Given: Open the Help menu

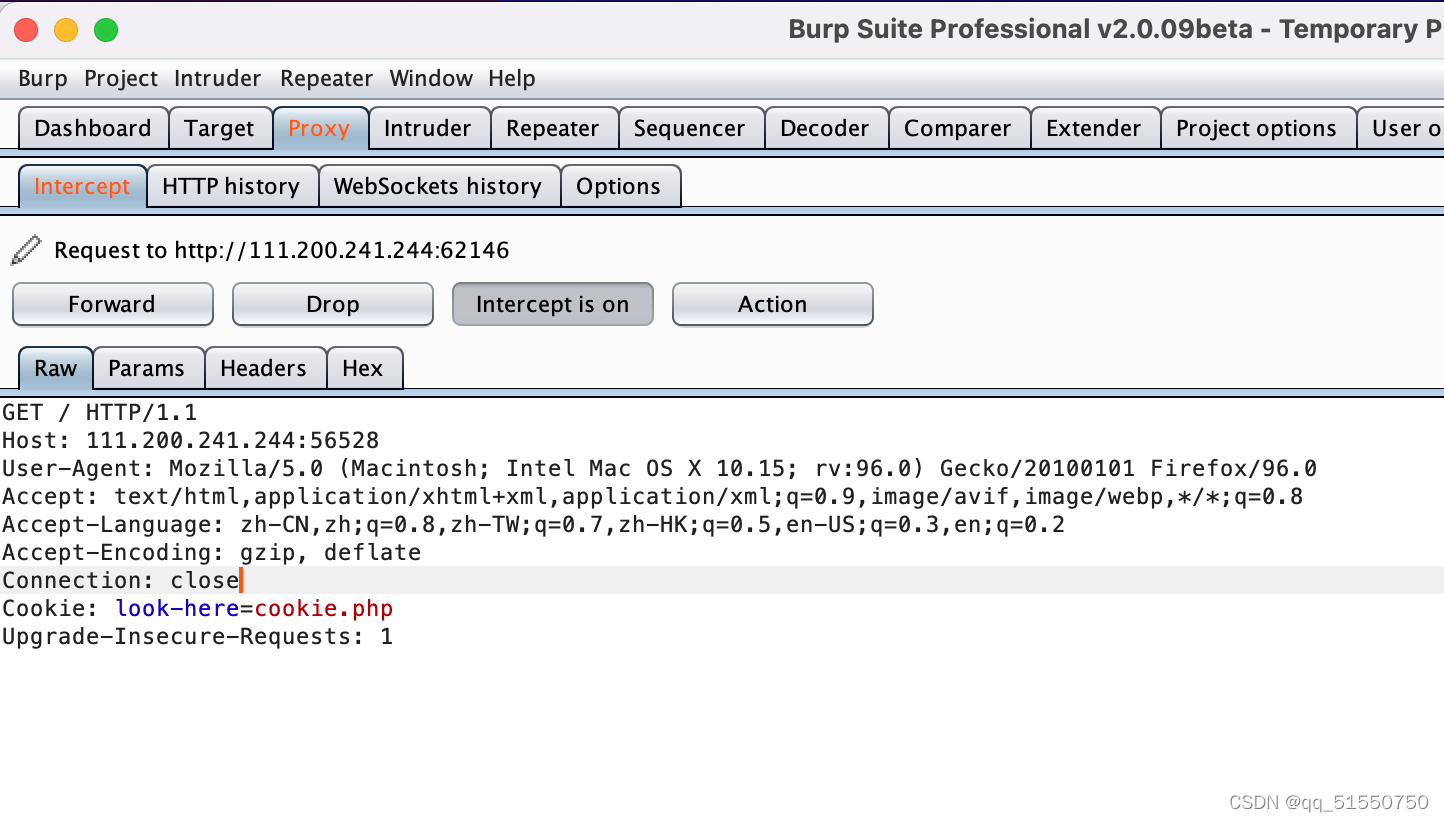Looking at the screenshot, I should 512,78.
